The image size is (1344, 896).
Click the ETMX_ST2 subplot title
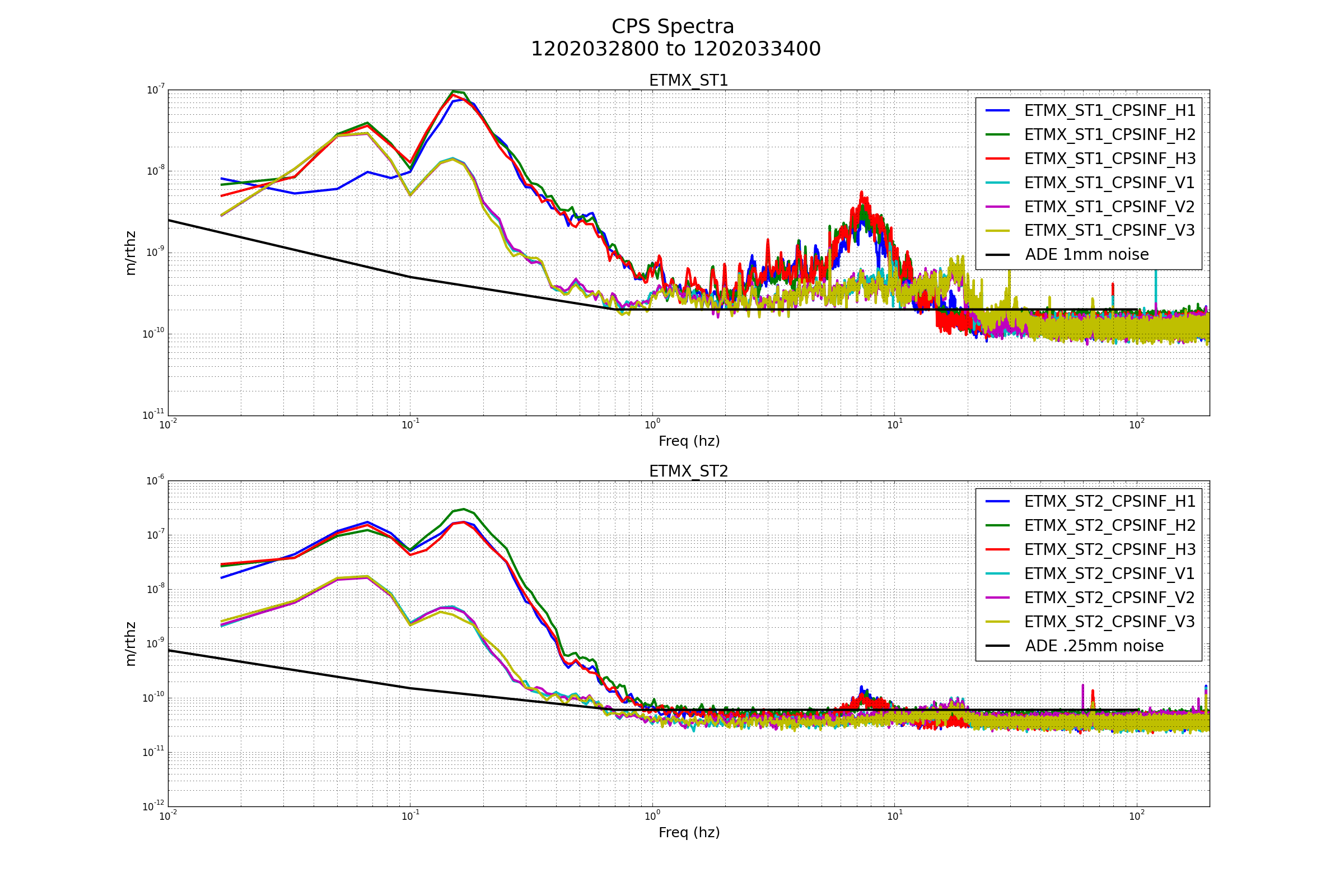(688, 472)
